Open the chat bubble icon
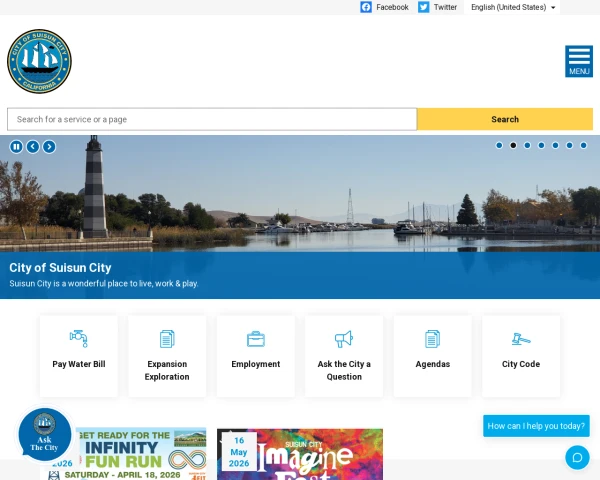 577,457
